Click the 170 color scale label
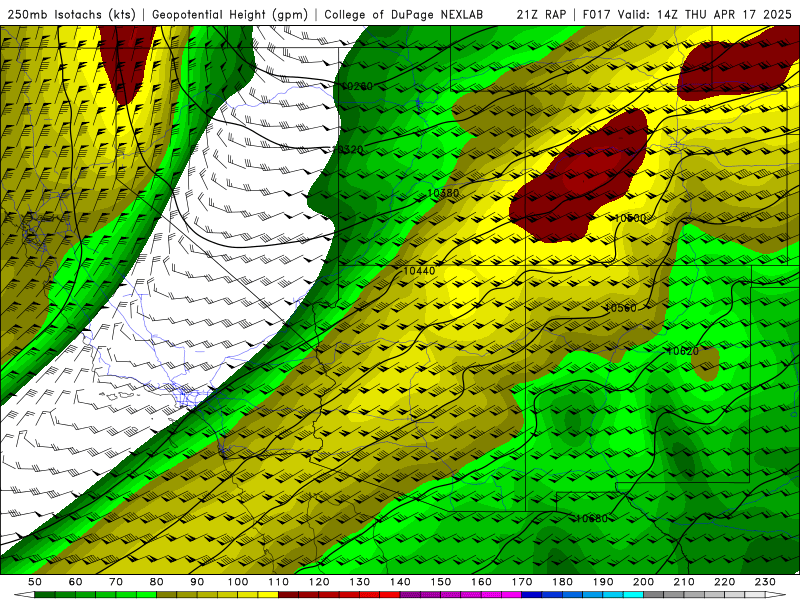The width and height of the screenshot is (800, 600). (x=522, y=582)
